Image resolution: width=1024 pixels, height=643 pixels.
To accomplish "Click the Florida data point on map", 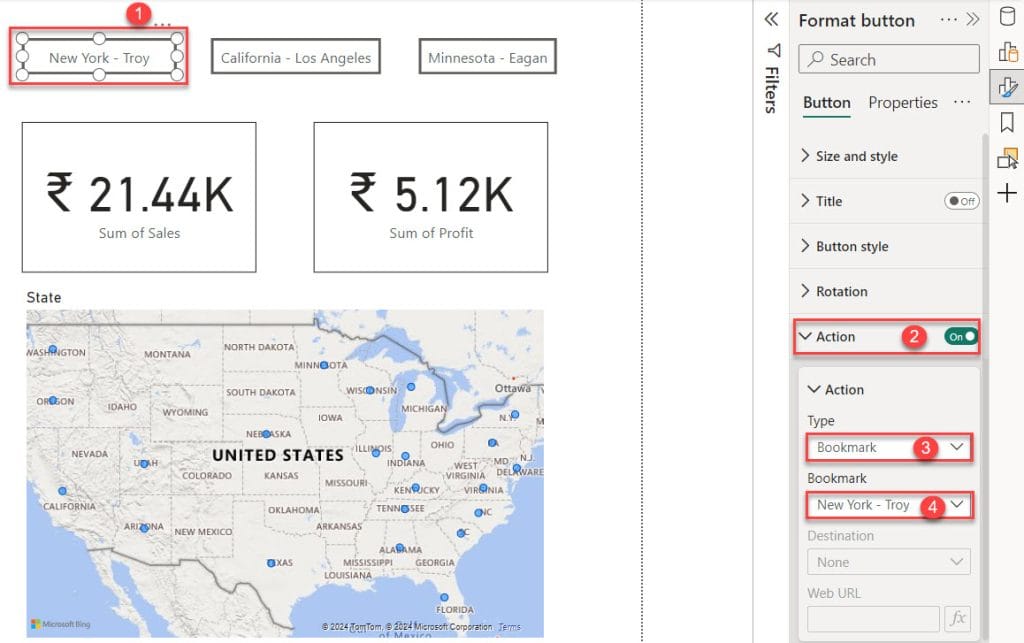I will click(444, 597).
